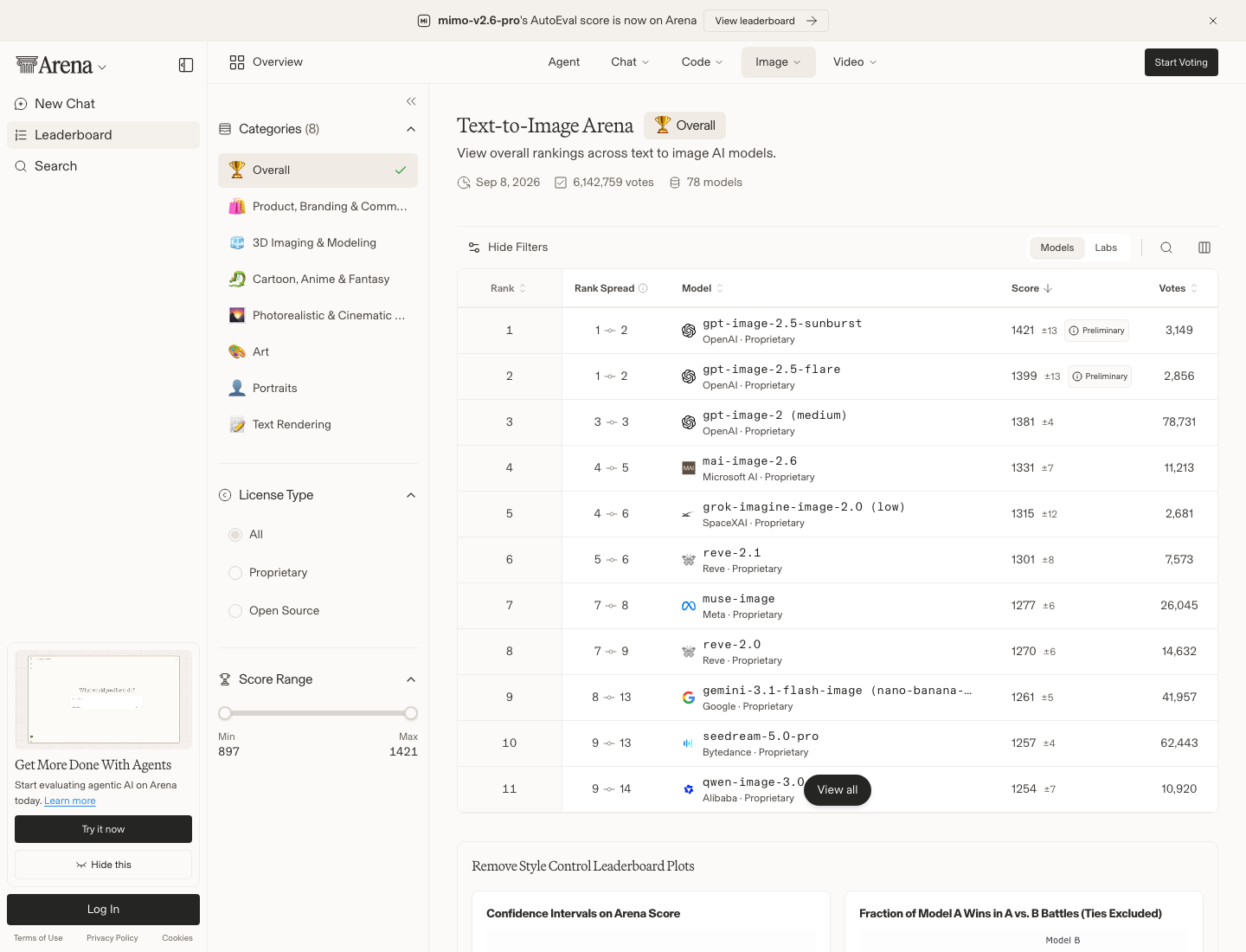Open table search magnifier icon
Screen dimensions: 1246x952
point(1166,248)
